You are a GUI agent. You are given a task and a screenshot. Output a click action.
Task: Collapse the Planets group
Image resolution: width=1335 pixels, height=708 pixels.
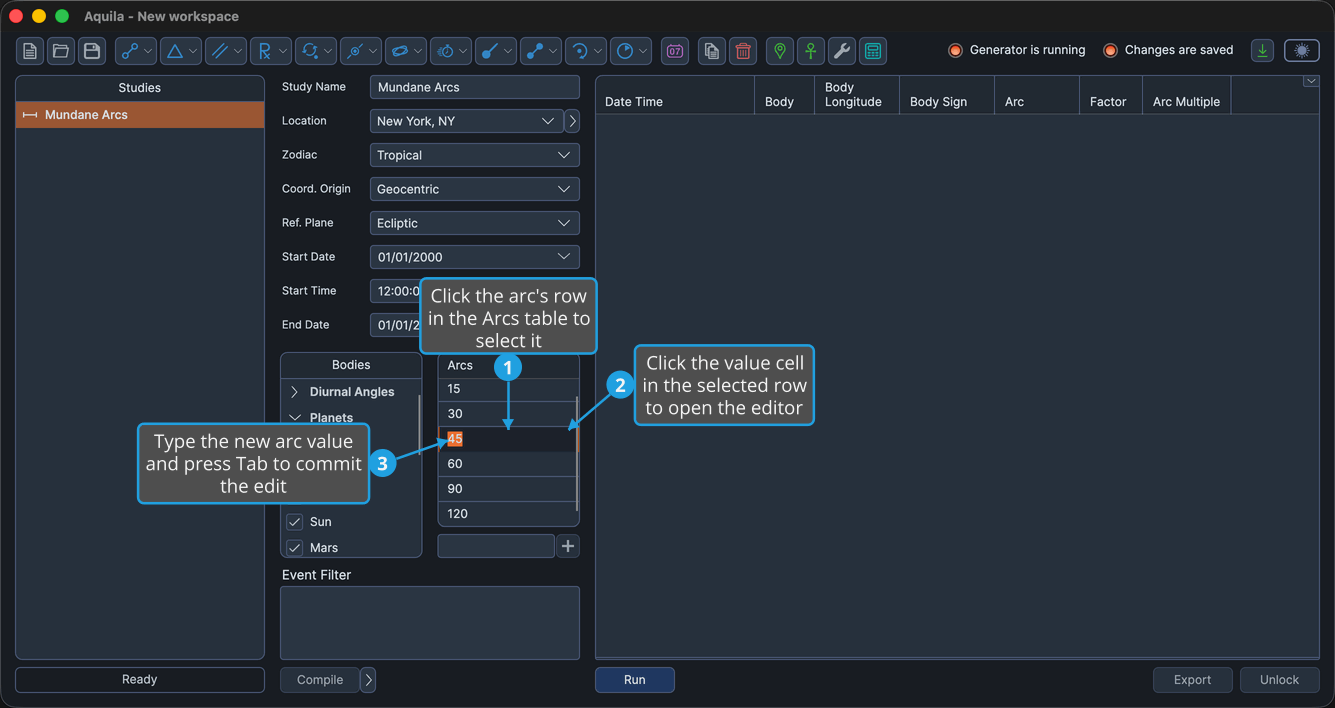(294, 418)
